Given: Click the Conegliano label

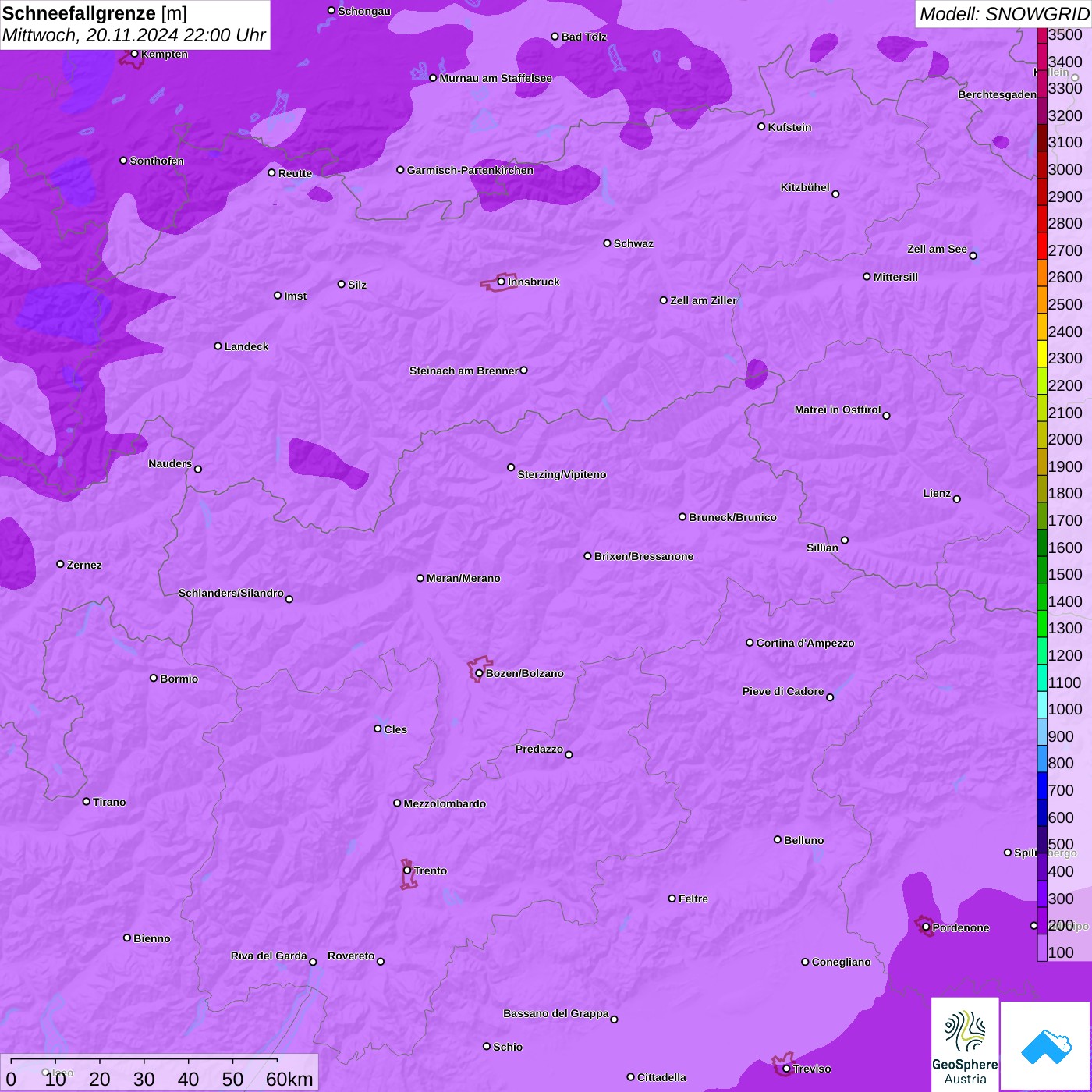Looking at the screenshot, I should (x=841, y=962).
